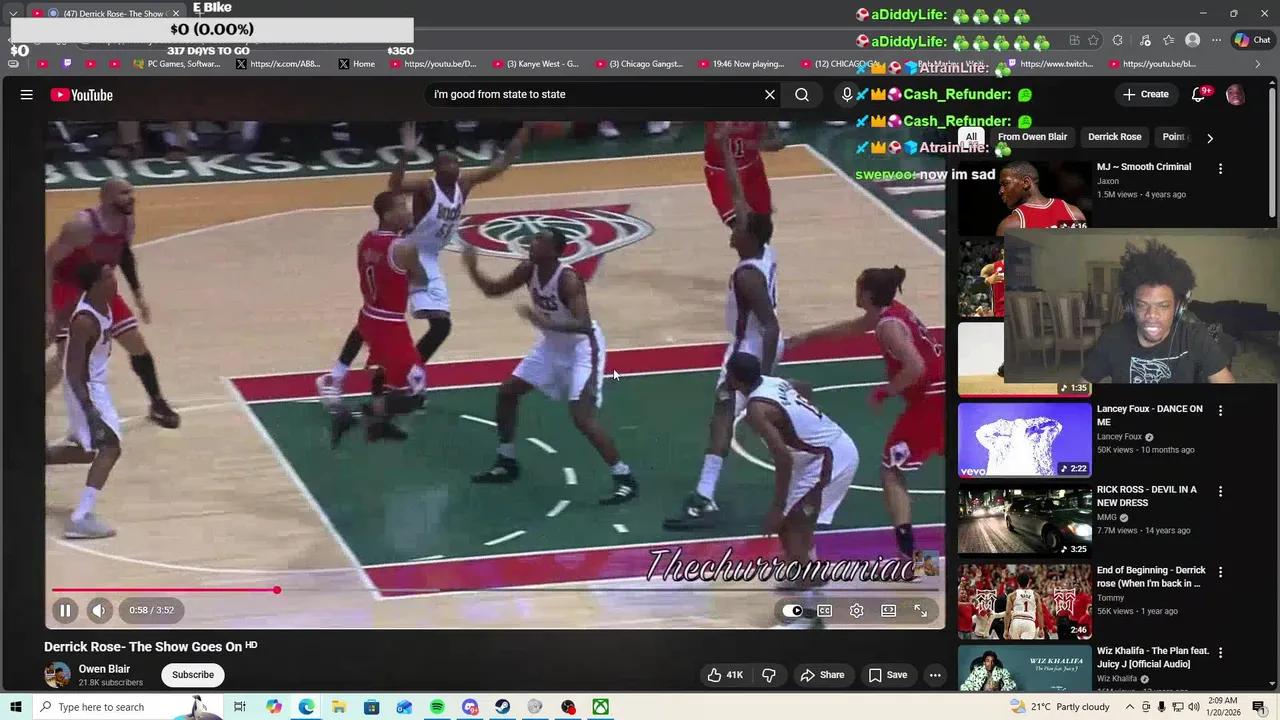The image size is (1280, 720).
Task: Open Xbox app from taskbar
Action: pyautogui.click(x=600, y=707)
